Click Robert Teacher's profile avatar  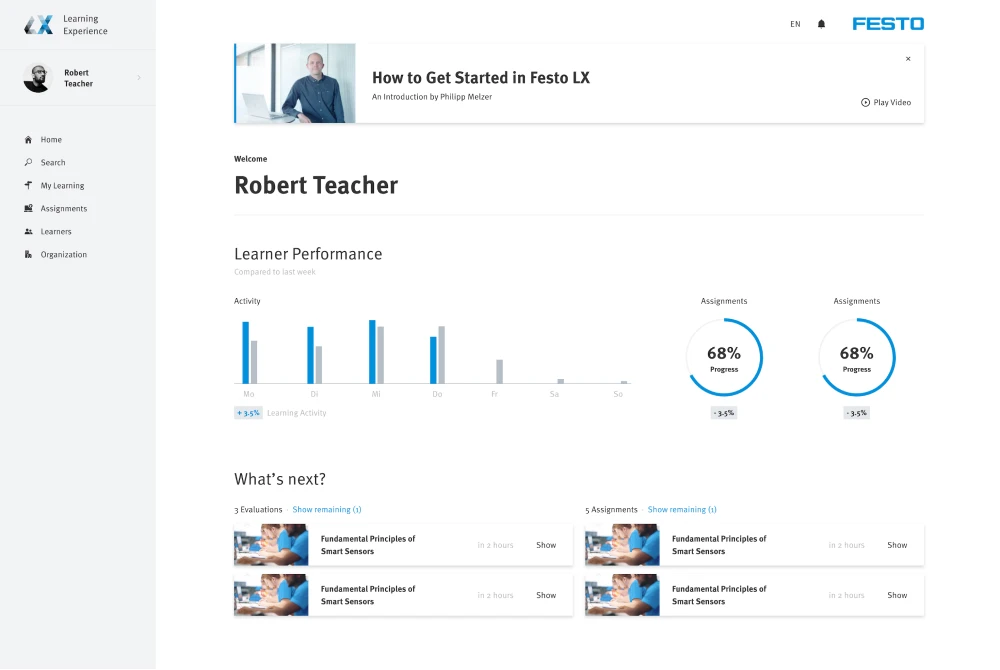(x=38, y=78)
